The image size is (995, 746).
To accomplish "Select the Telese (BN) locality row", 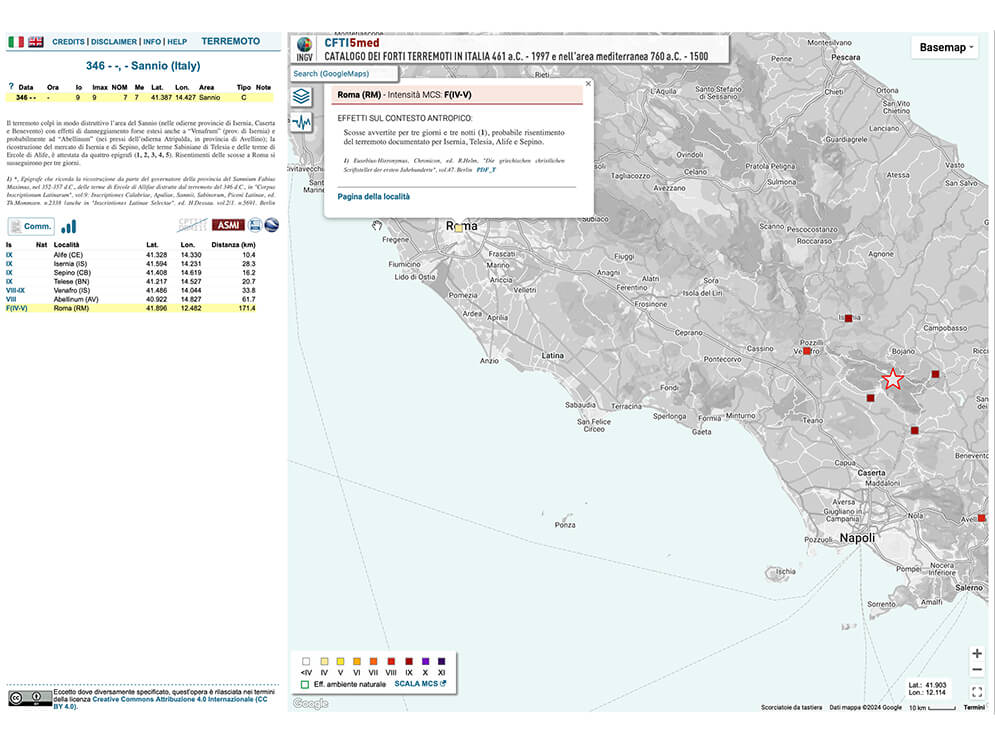I will pos(131,282).
